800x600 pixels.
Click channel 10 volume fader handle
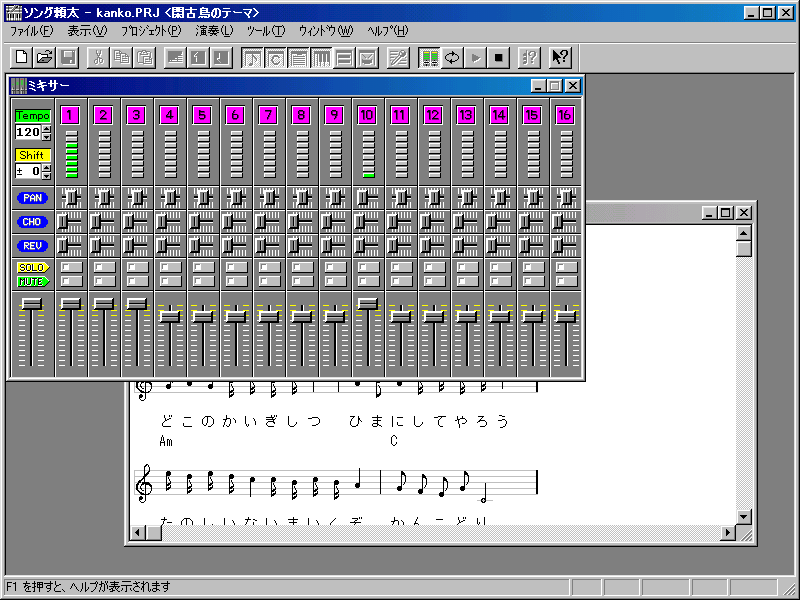(368, 304)
